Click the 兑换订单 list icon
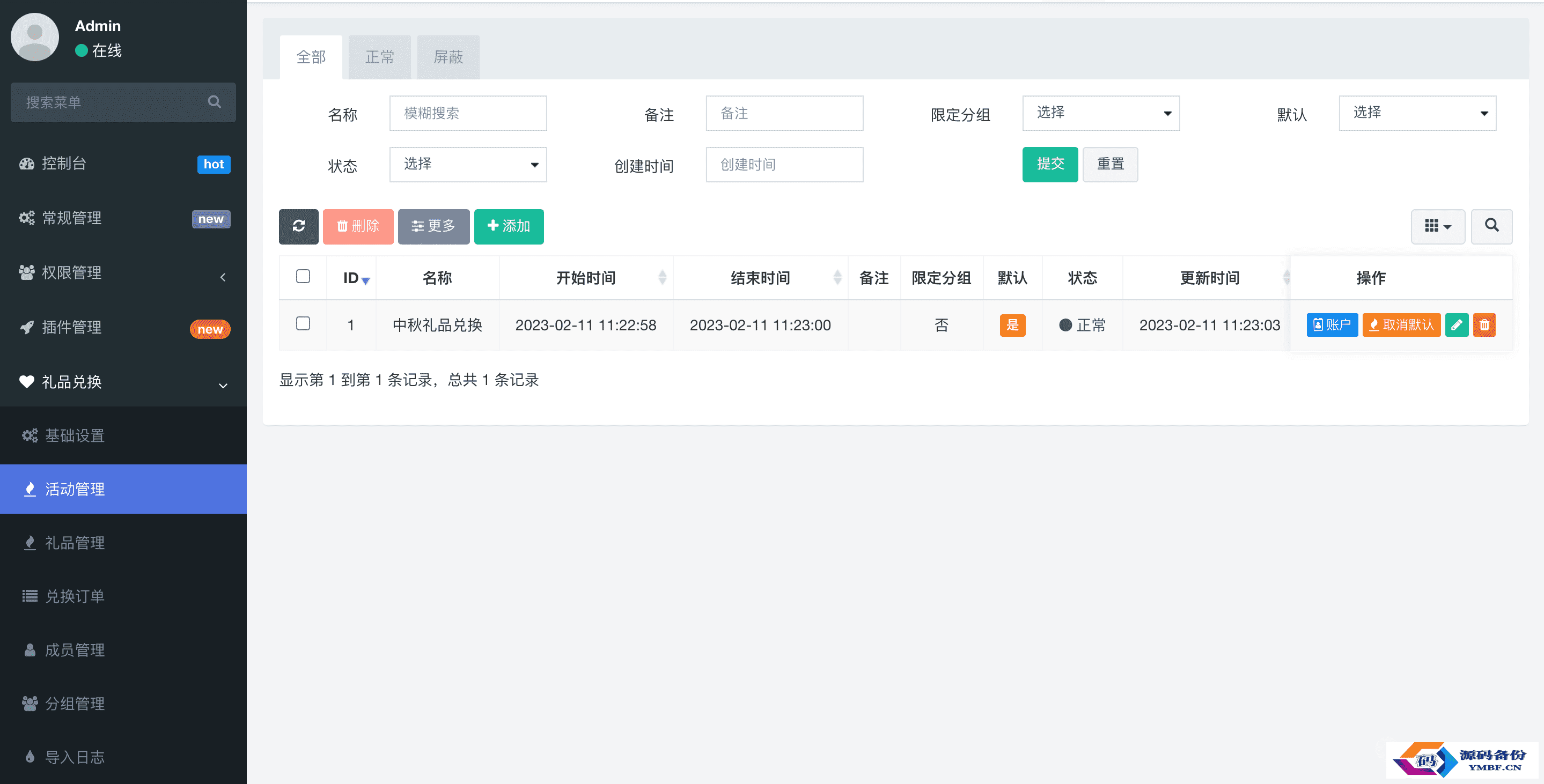This screenshot has height=784, width=1544. (x=30, y=596)
